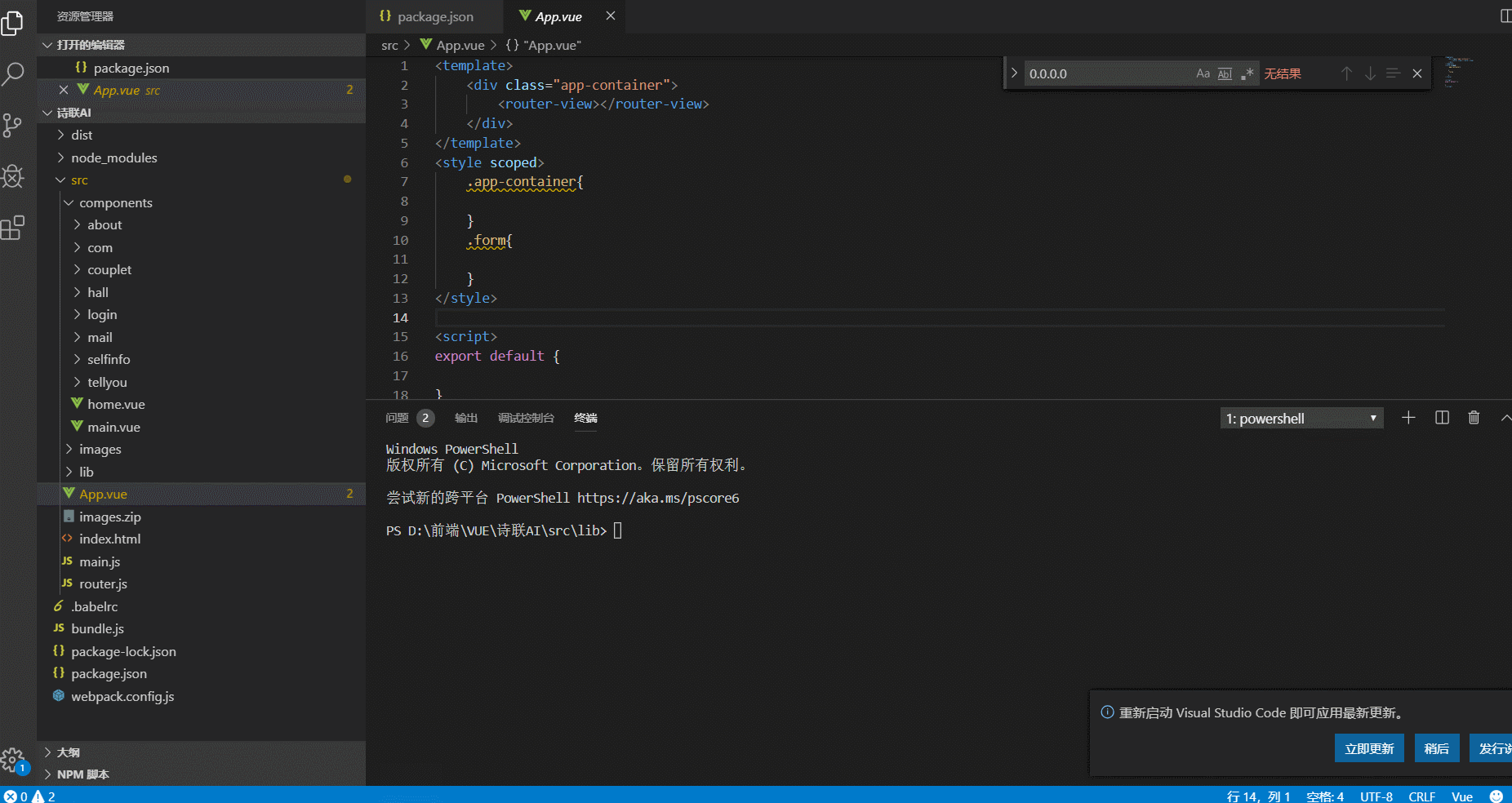Viewport: 1512px width, 803px height.
Task: Click the 立即更新 update button
Action: point(1369,748)
